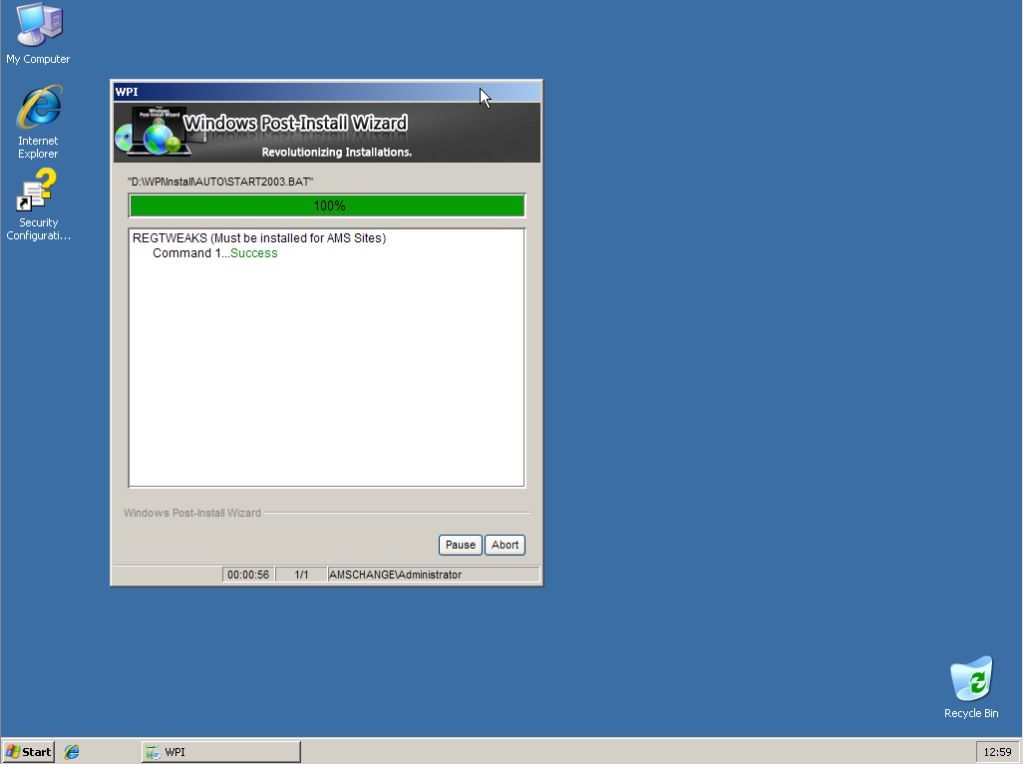Screen dimensions: 1024x764
Task: Click the 00:00:56 elapsed time field
Action: click(247, 575)
